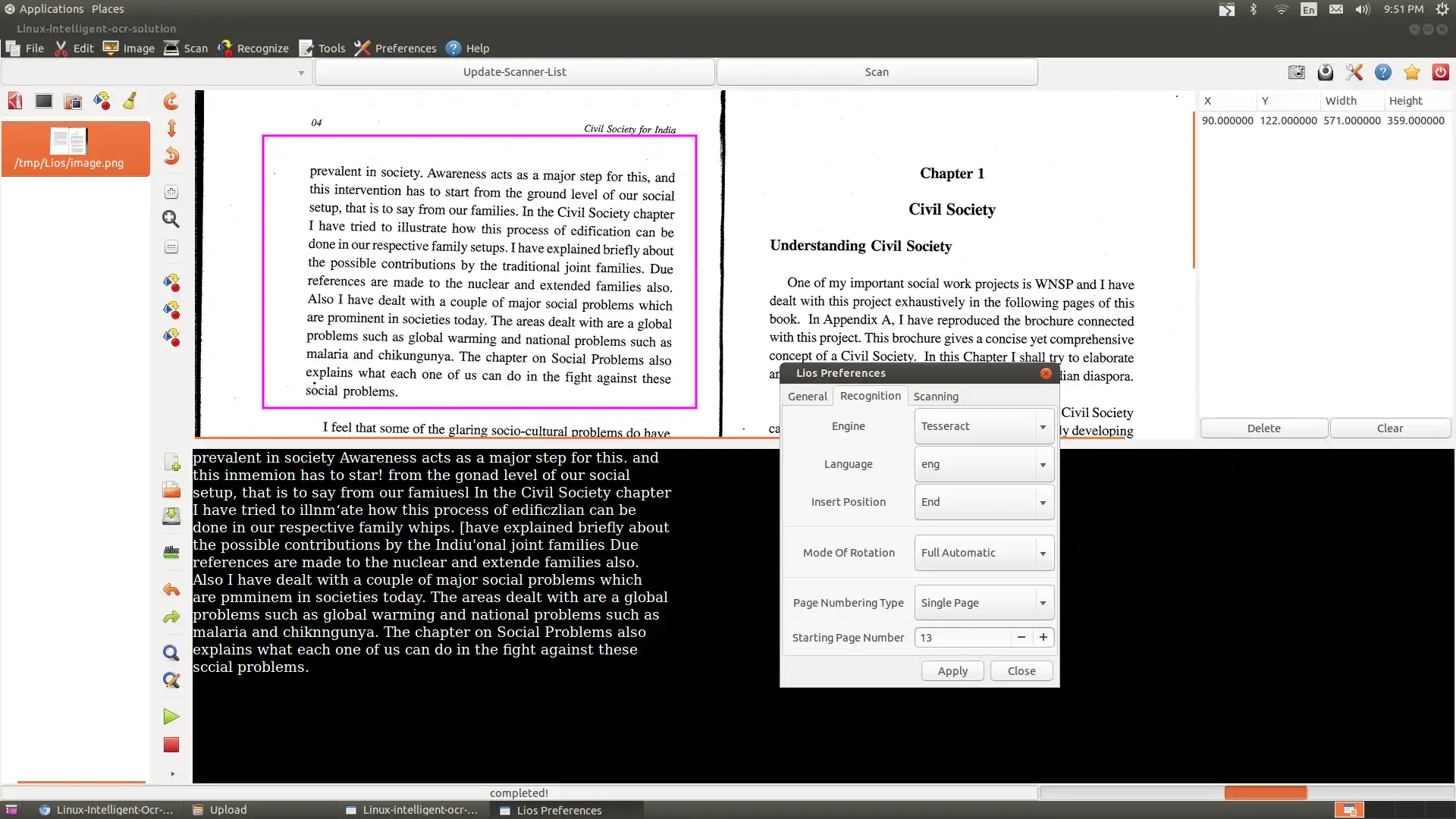Click the Starting Page Number increment stepper
This screenshot has width=1456, height=819.
[1043, 637]
